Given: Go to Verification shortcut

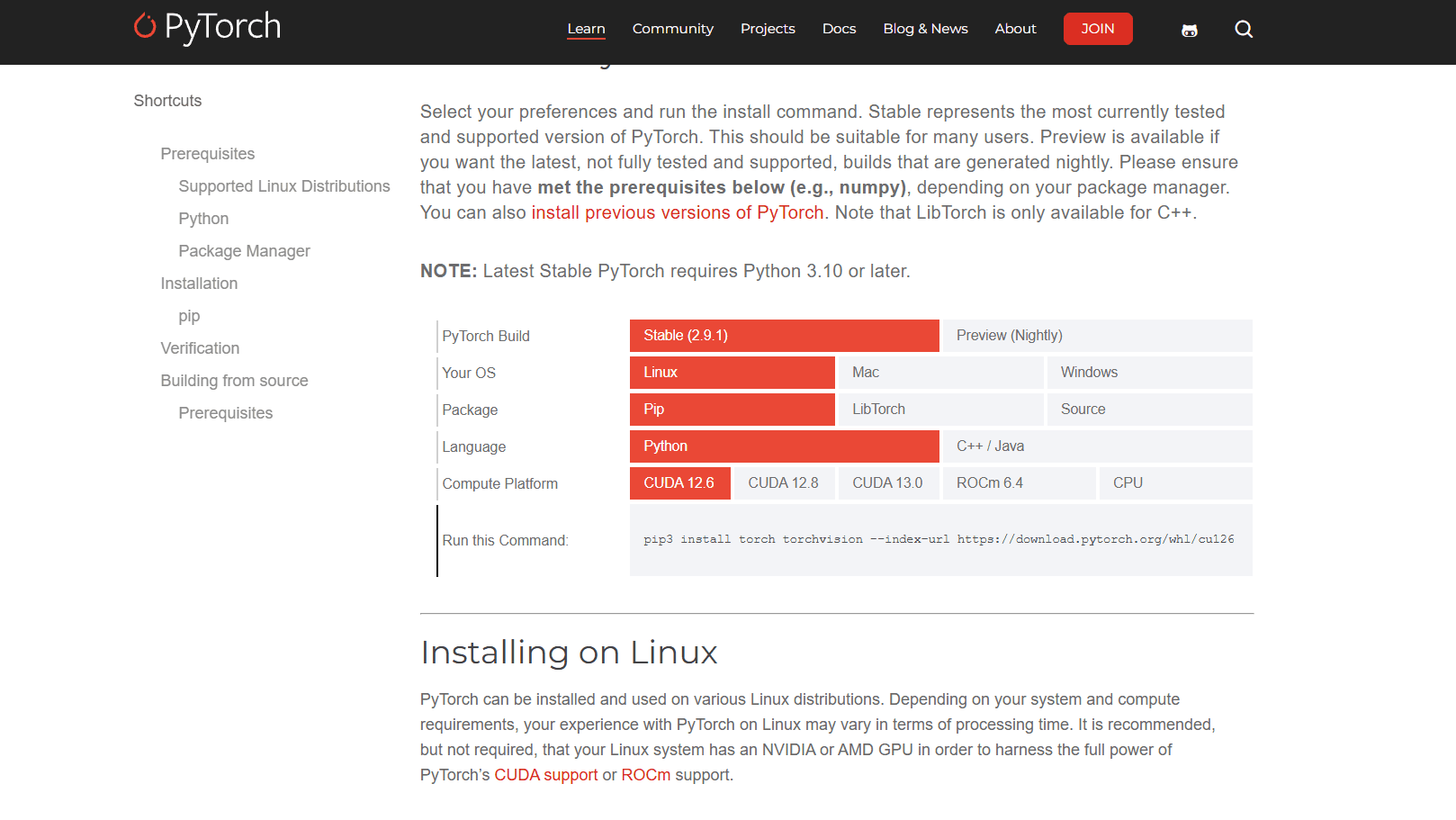Looking at the screenshot, I should coord(200,348).
